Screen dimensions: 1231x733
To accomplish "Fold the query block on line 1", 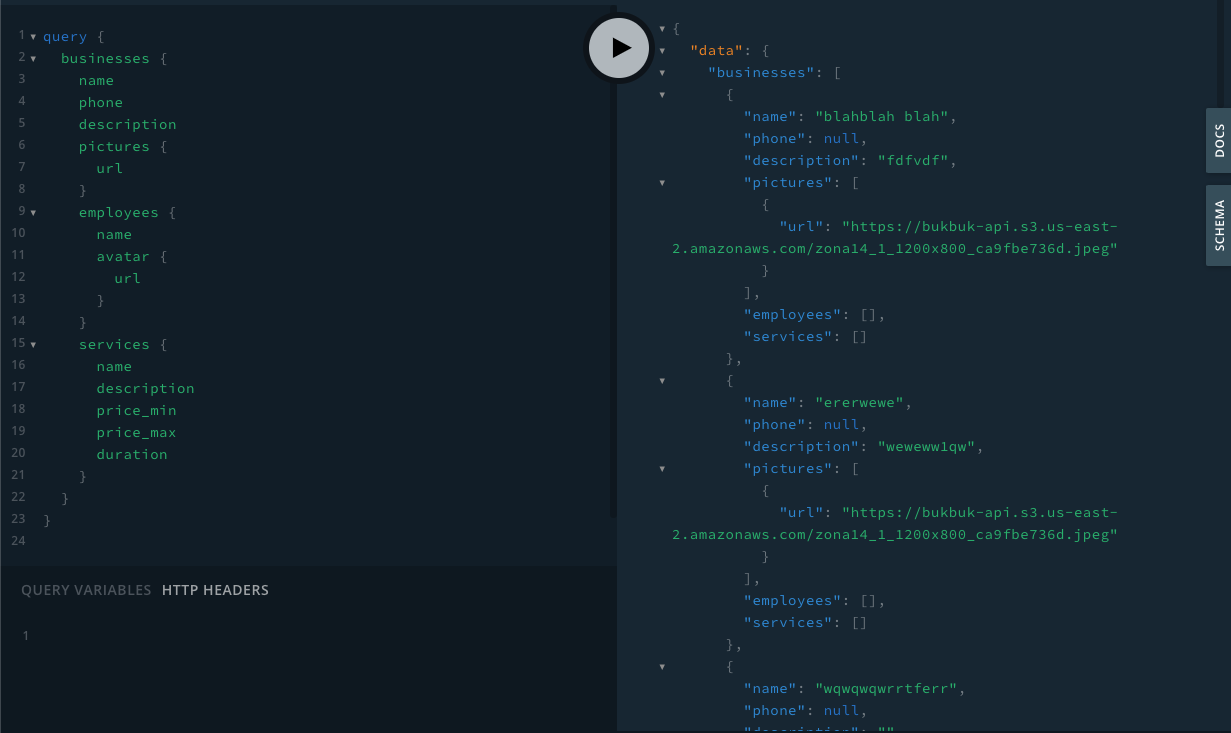I will 32,36.
